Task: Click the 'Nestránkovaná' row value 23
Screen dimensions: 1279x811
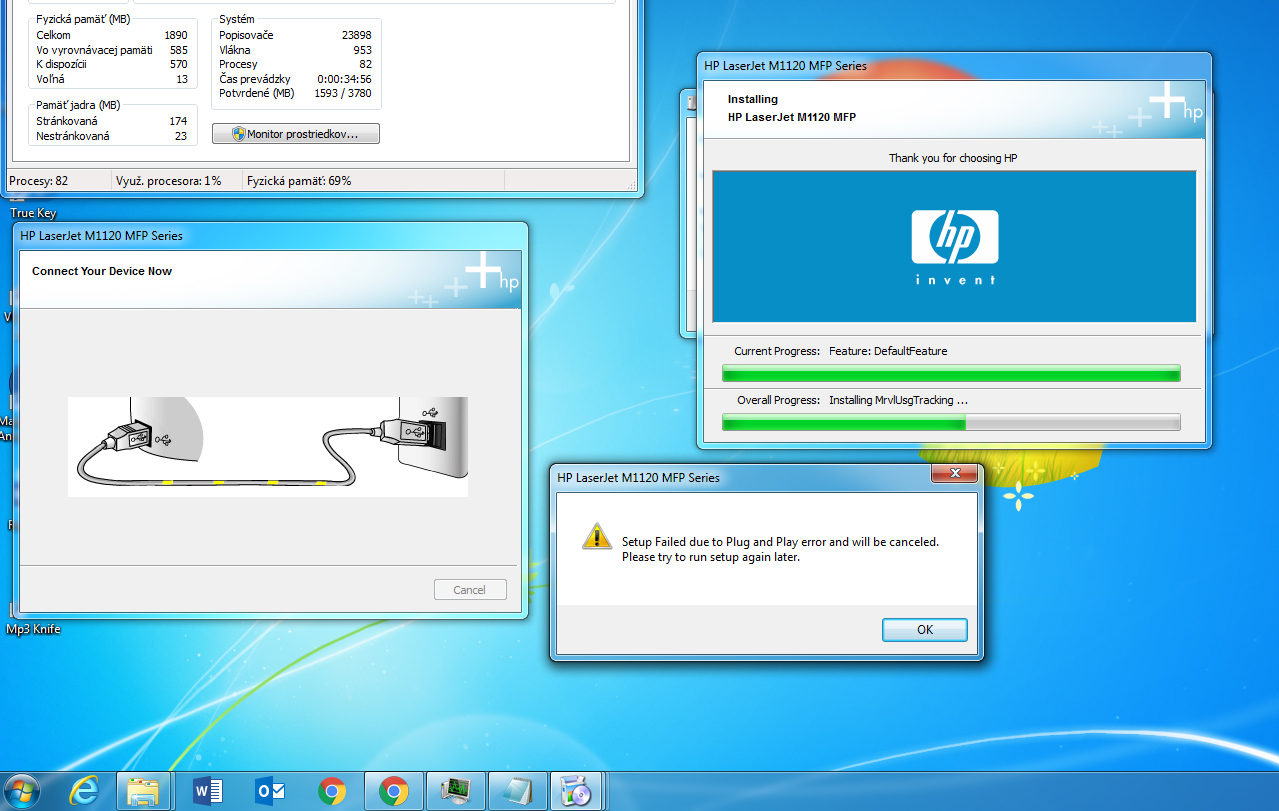Action: coord(181,136)
